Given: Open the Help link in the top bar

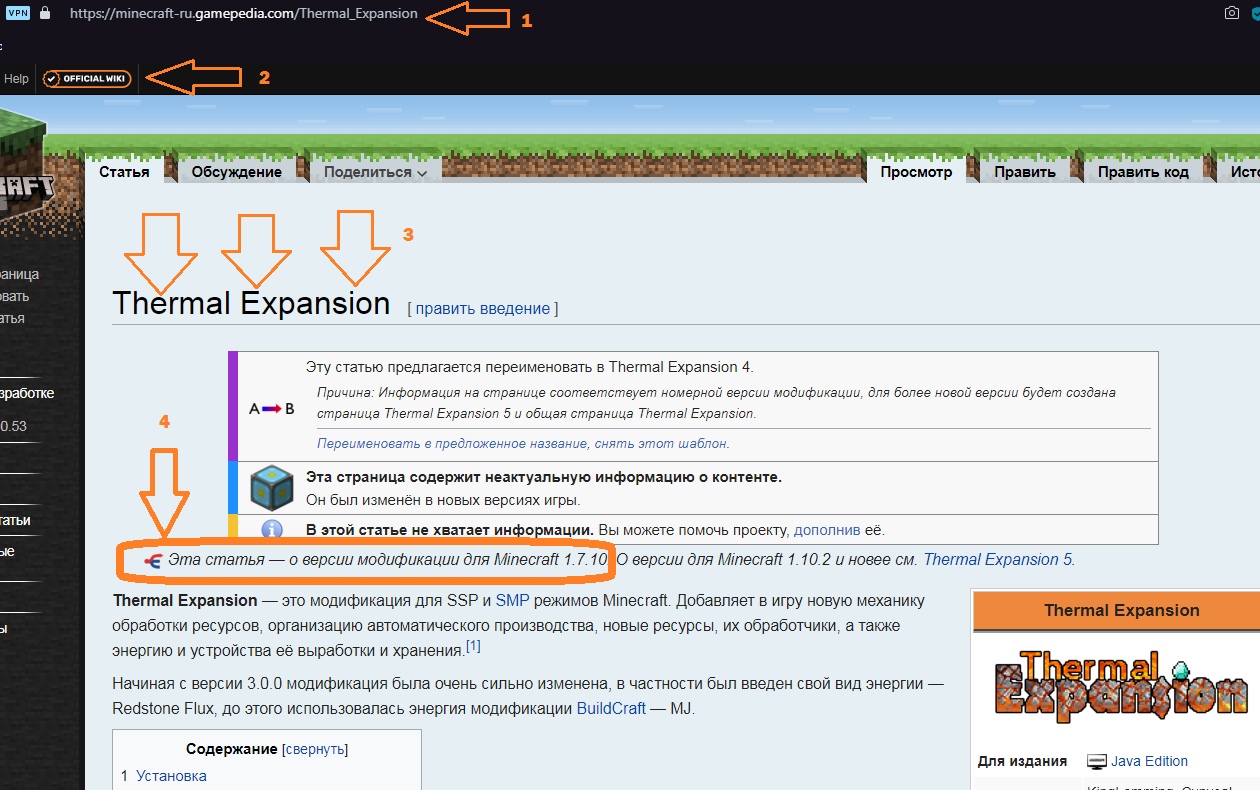Looking at the screenshot, I should 16,78.
